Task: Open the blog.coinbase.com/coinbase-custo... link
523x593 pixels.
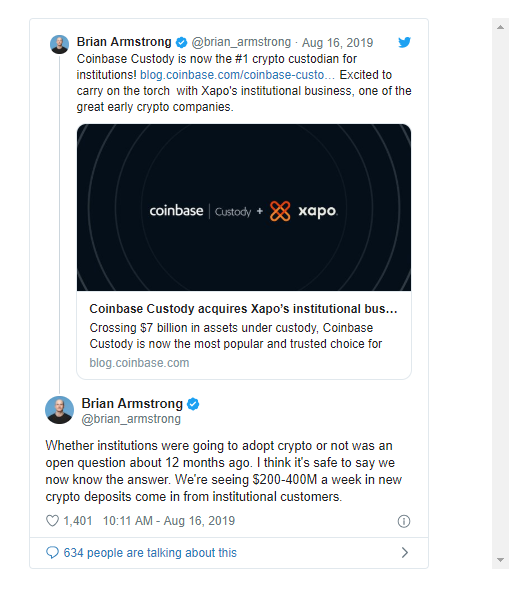Action: click(237, 75)
